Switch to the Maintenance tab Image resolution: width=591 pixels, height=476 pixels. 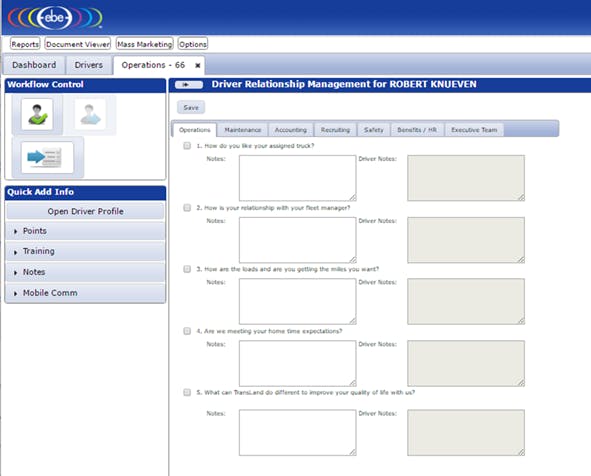243,130
